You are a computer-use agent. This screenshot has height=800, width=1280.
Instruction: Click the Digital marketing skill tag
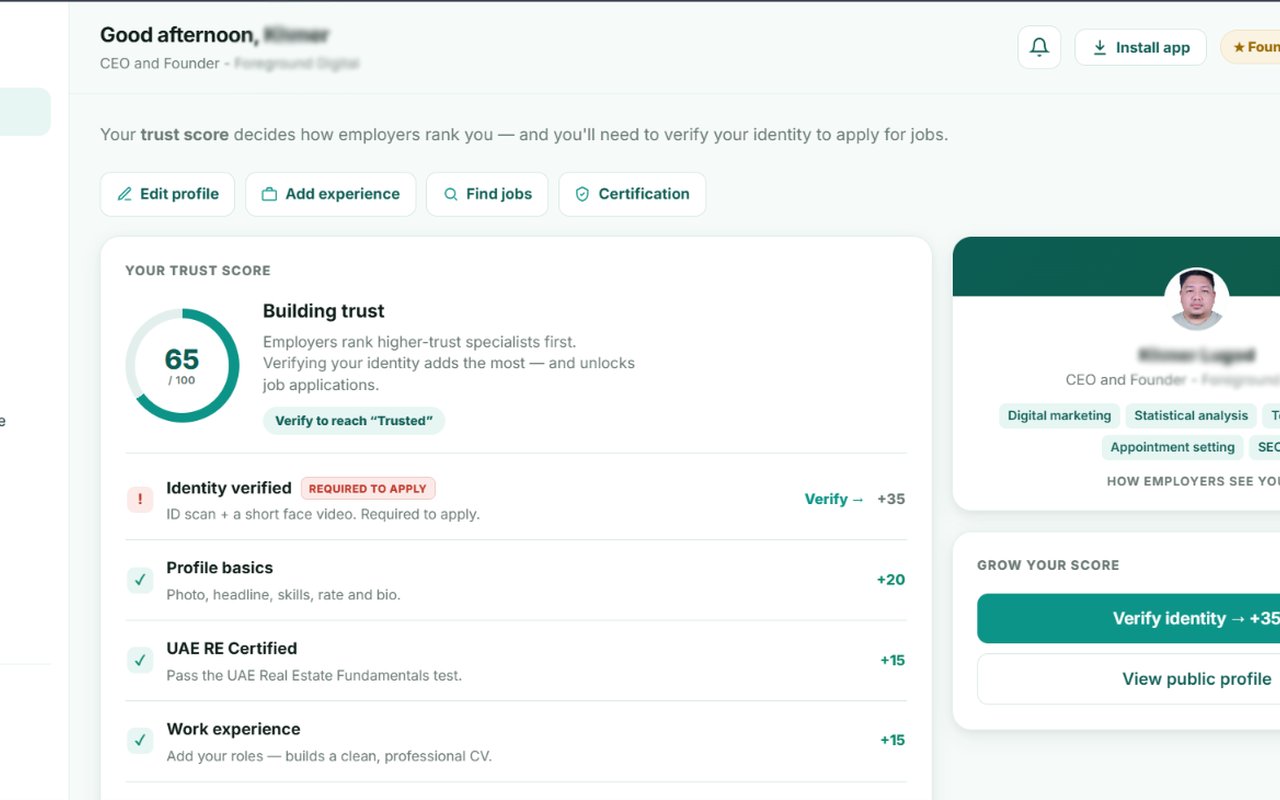[x=1059, y=416]
